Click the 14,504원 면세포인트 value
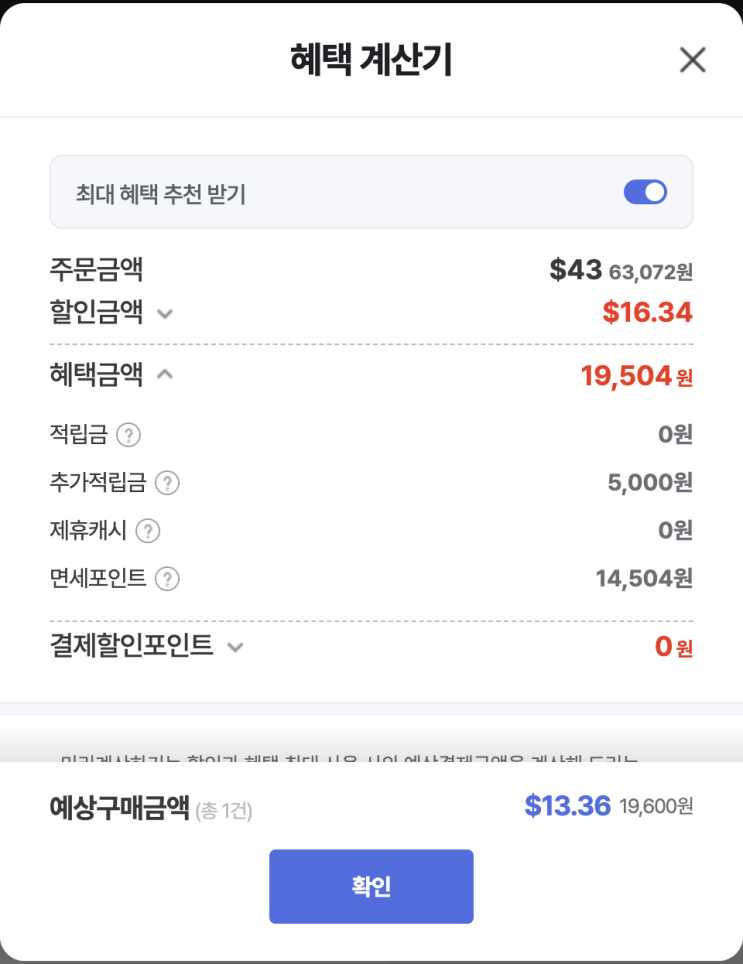 (x=643, y=579)
